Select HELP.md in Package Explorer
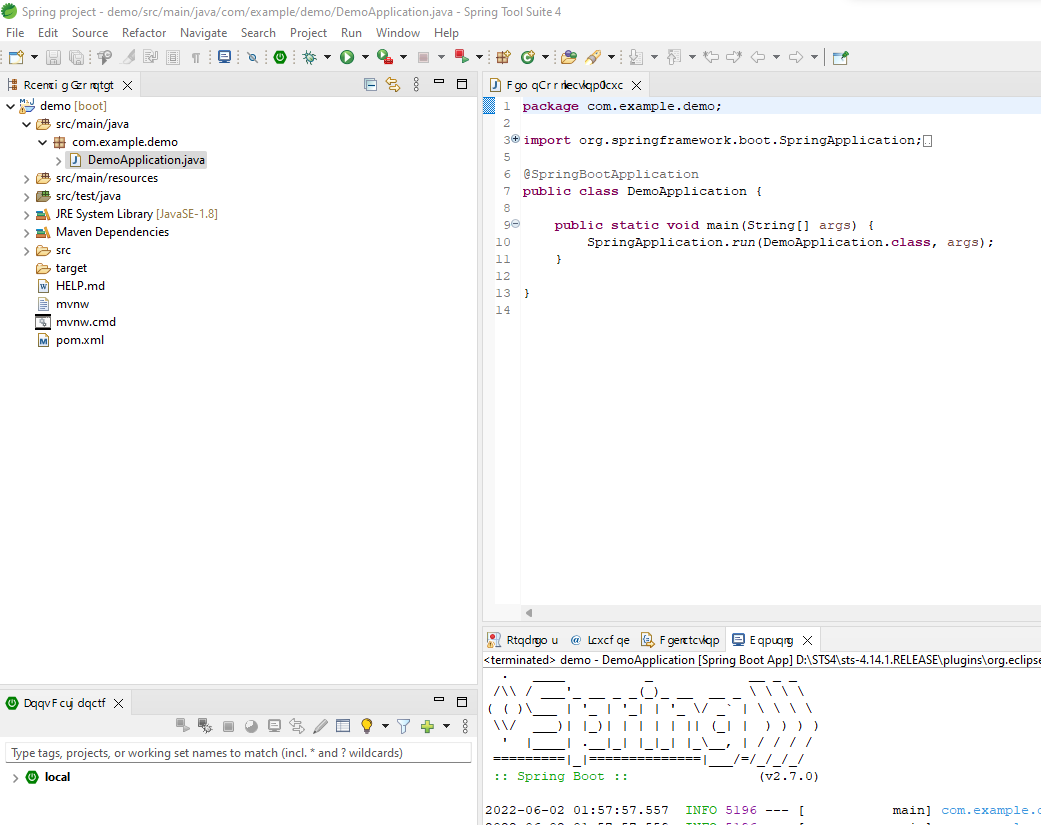 80,286
